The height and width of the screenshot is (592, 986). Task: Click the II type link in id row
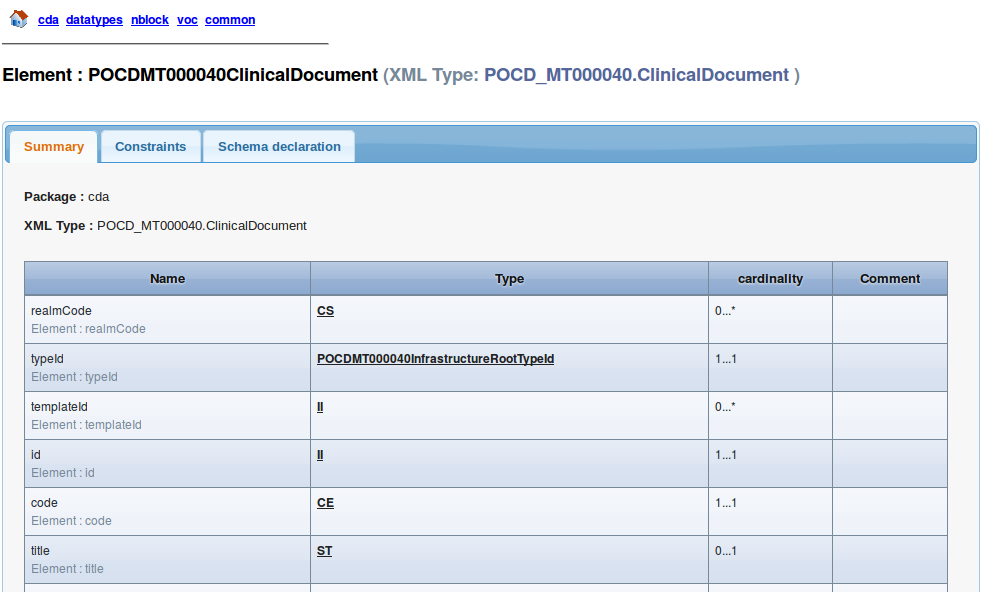point(320,455)
